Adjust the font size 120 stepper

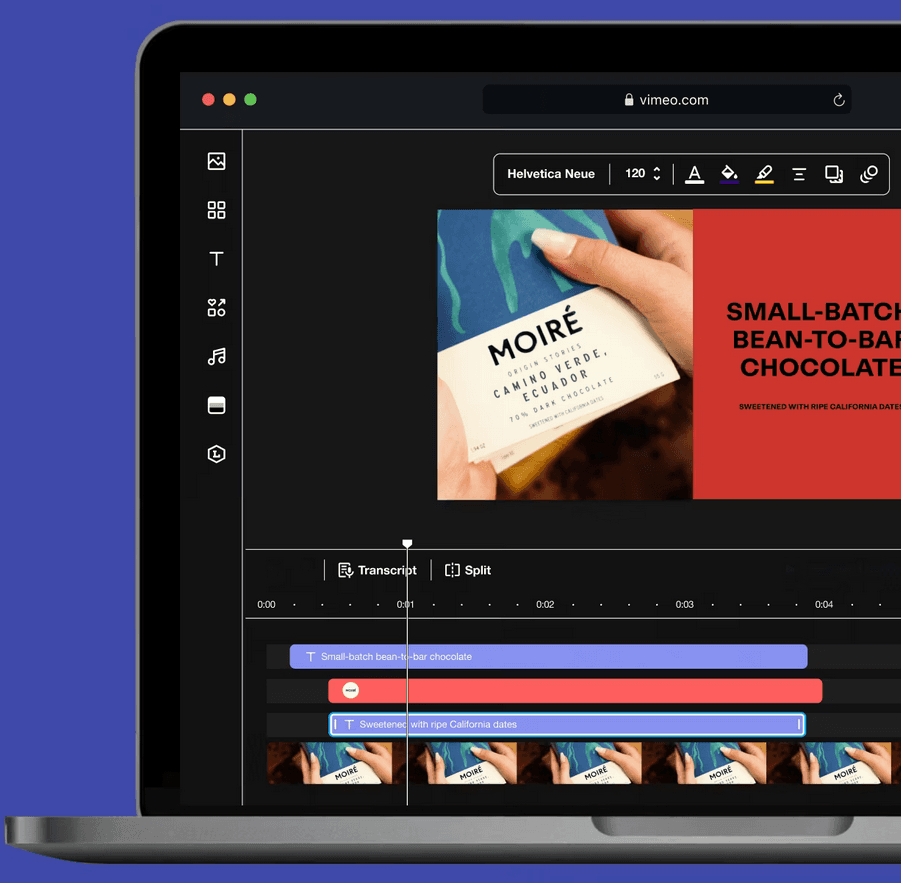[x=656, y=174]
